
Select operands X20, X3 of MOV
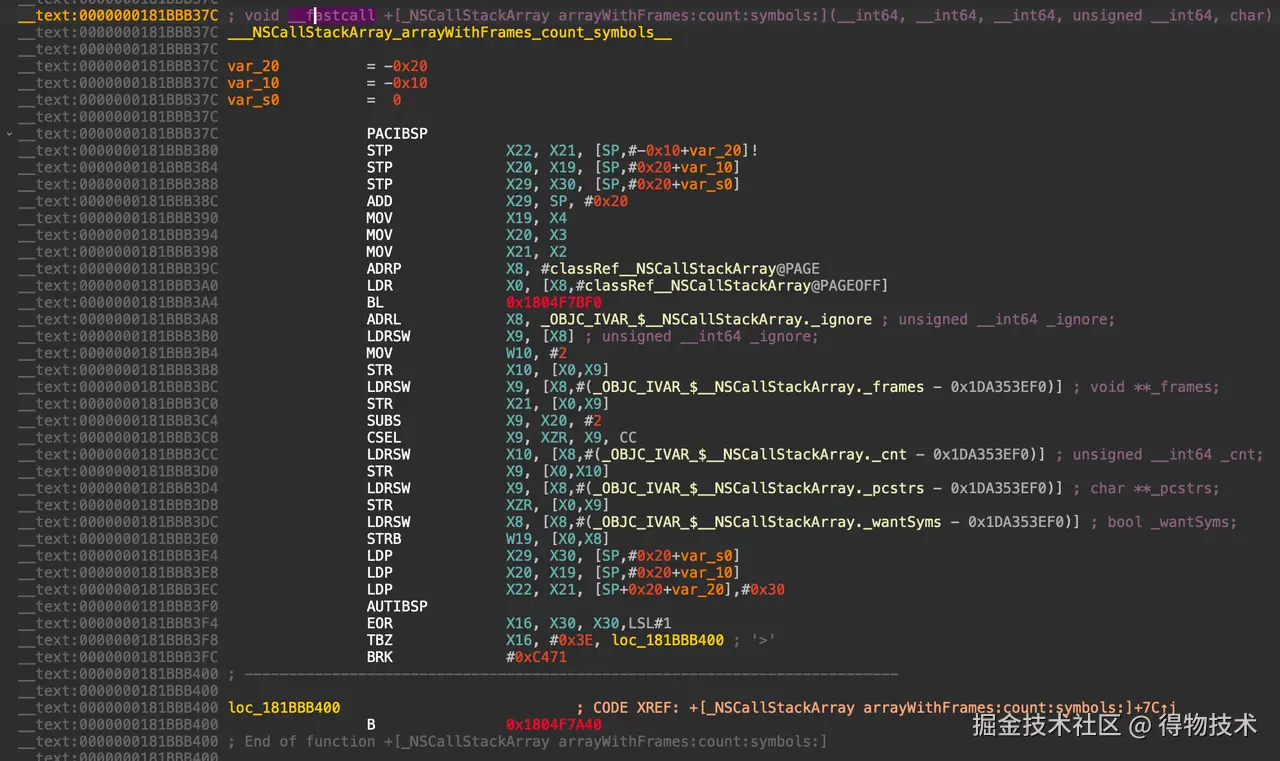(536, 234)
